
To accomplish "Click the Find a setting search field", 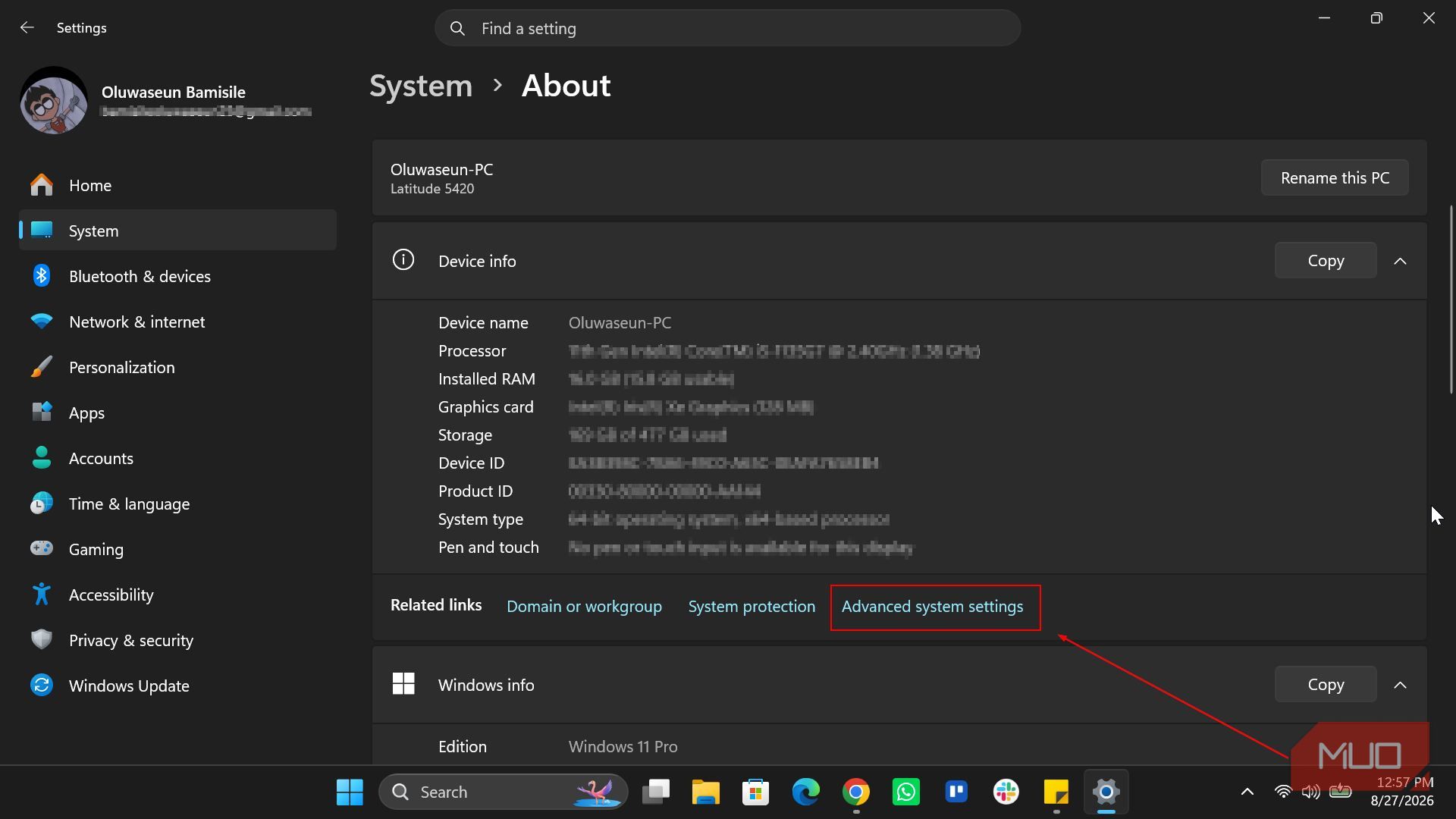I will pos(728,28).
